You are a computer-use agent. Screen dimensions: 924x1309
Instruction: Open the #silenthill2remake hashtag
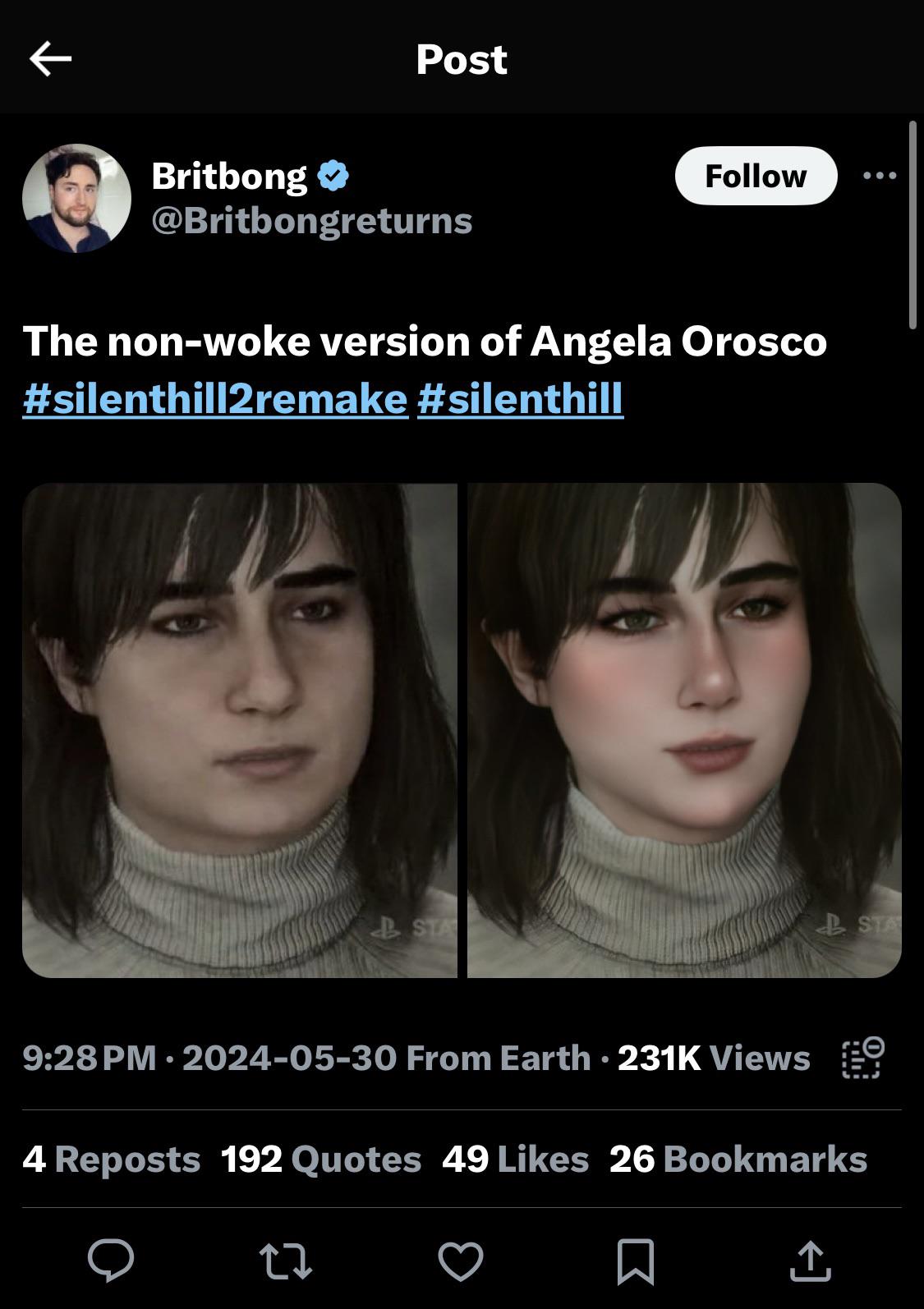tap(215, 398)
